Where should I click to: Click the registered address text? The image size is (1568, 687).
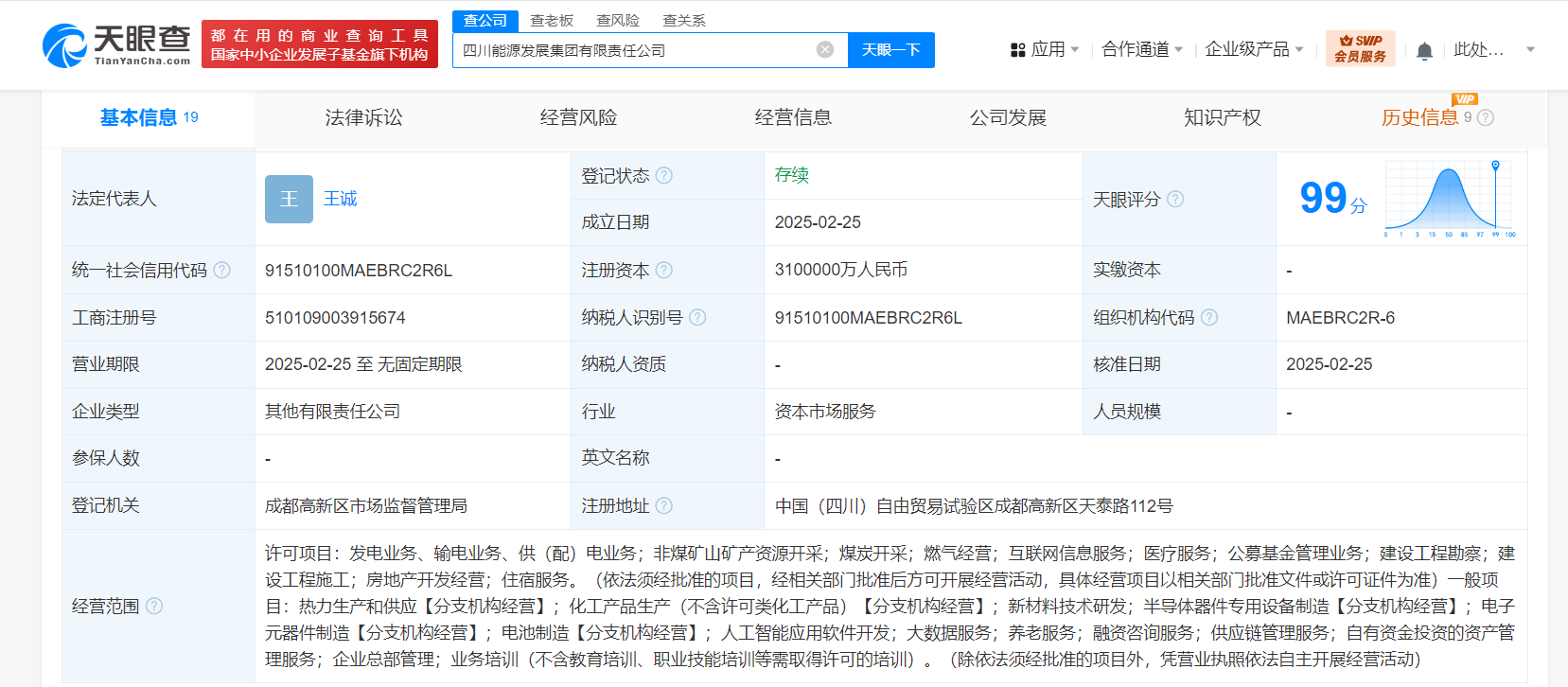coord(974,505)
